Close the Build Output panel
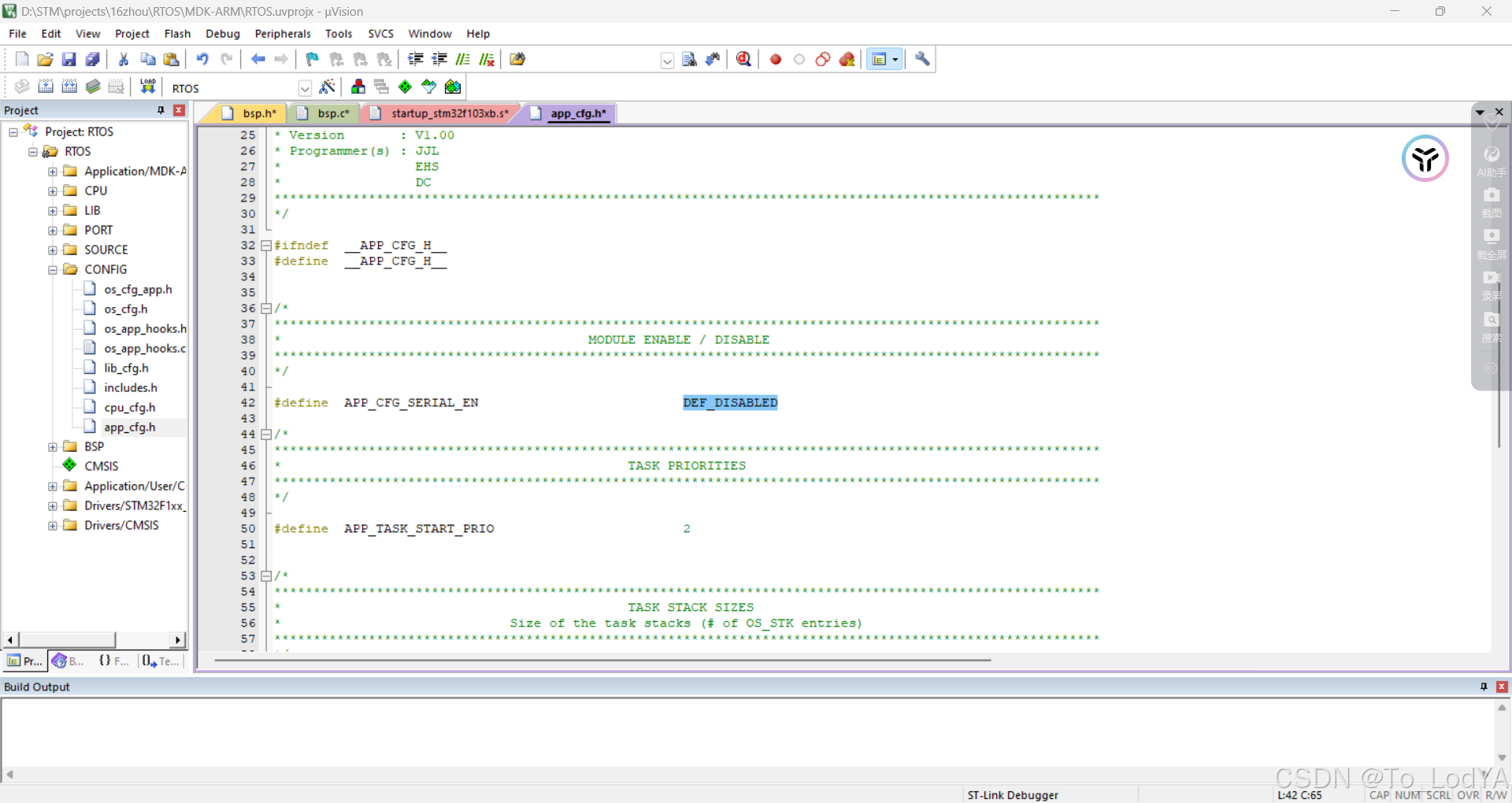Image resolution: width=1512 pixels, height=803 pixels. point(1502,686)
